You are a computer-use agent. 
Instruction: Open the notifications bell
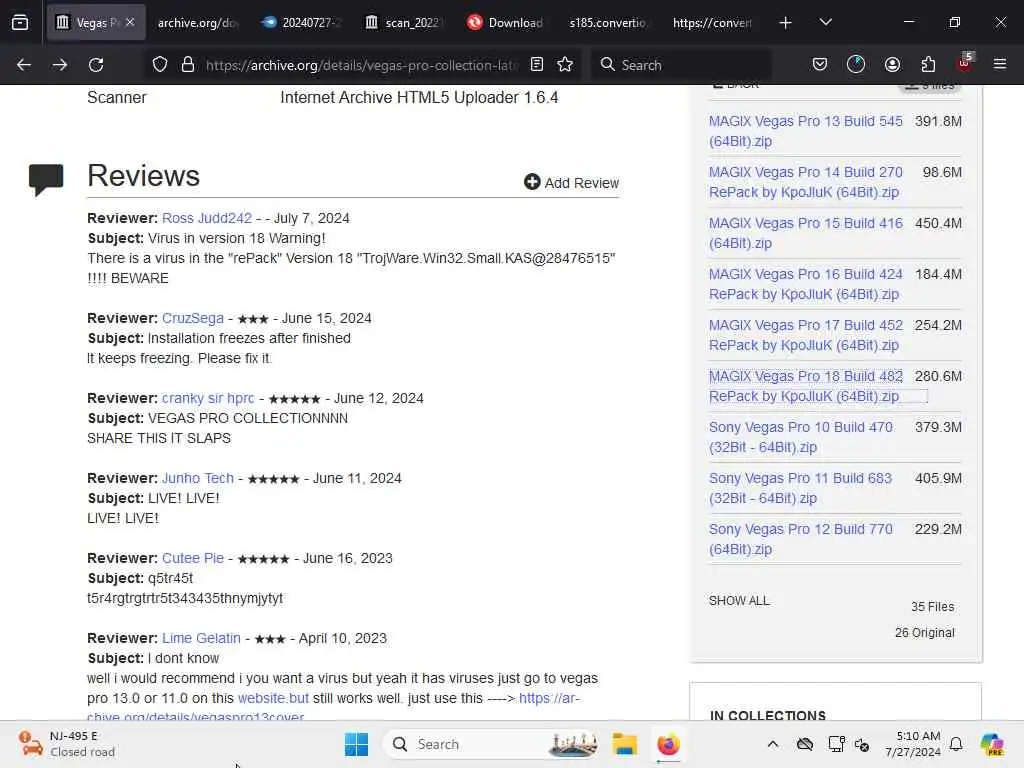point(956,744)
